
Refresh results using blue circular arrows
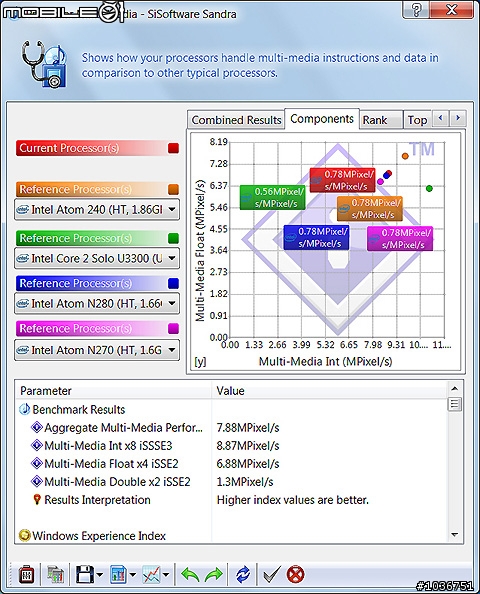coord(243,575)
